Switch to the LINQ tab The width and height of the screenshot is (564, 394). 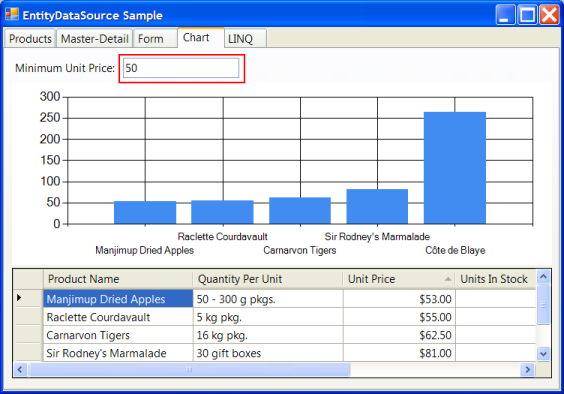coord(246,39)
